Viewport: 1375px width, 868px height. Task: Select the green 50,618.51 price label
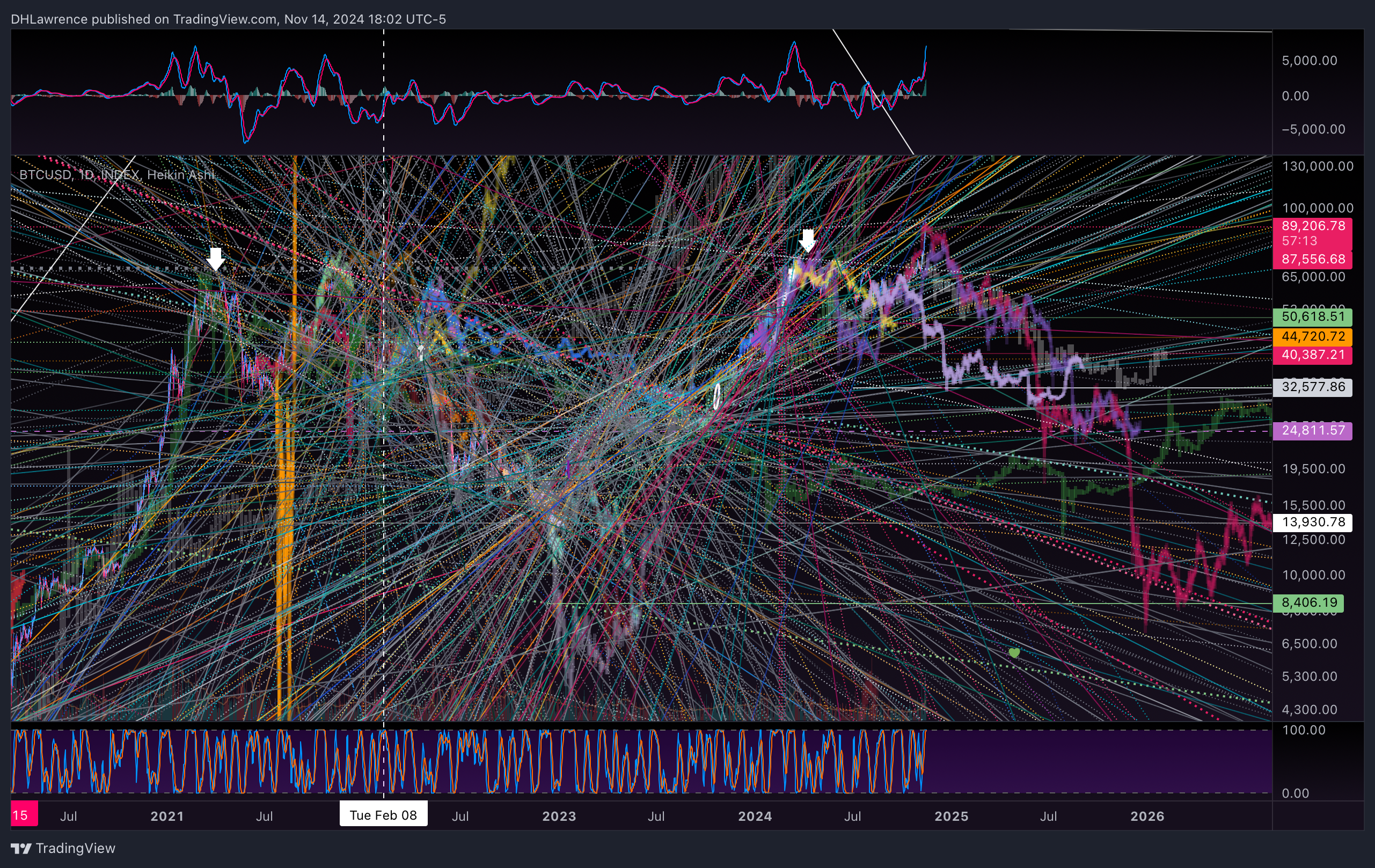point(1313,317)
